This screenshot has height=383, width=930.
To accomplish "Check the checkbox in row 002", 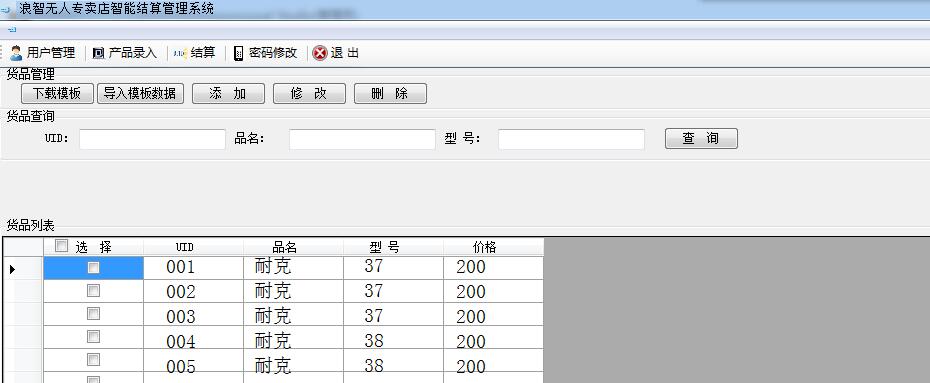I will [93, 291].
